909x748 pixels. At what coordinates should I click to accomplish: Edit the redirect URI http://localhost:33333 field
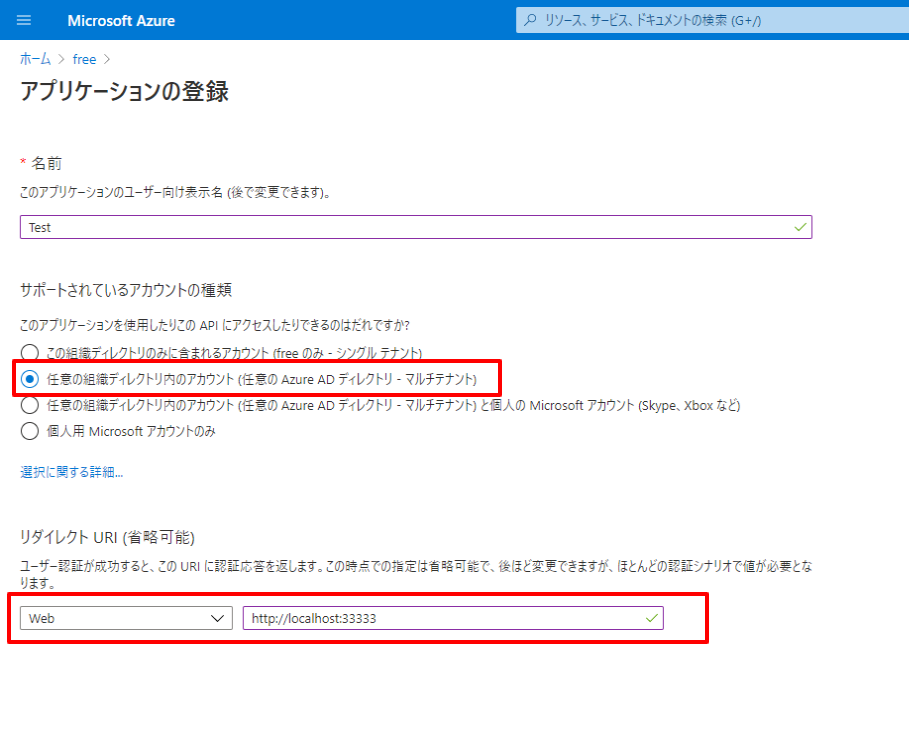pos(453,618)
